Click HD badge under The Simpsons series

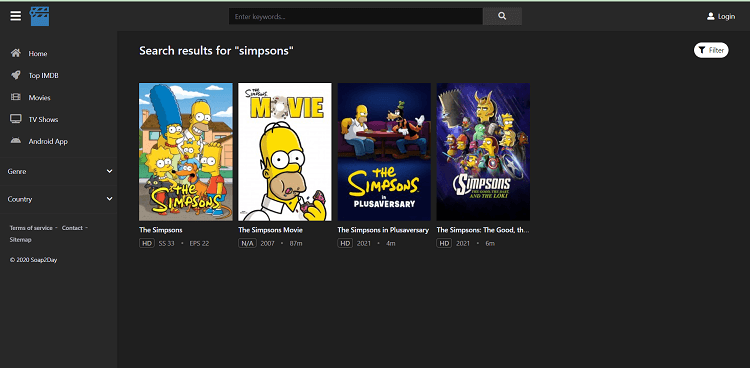(146, 243)
